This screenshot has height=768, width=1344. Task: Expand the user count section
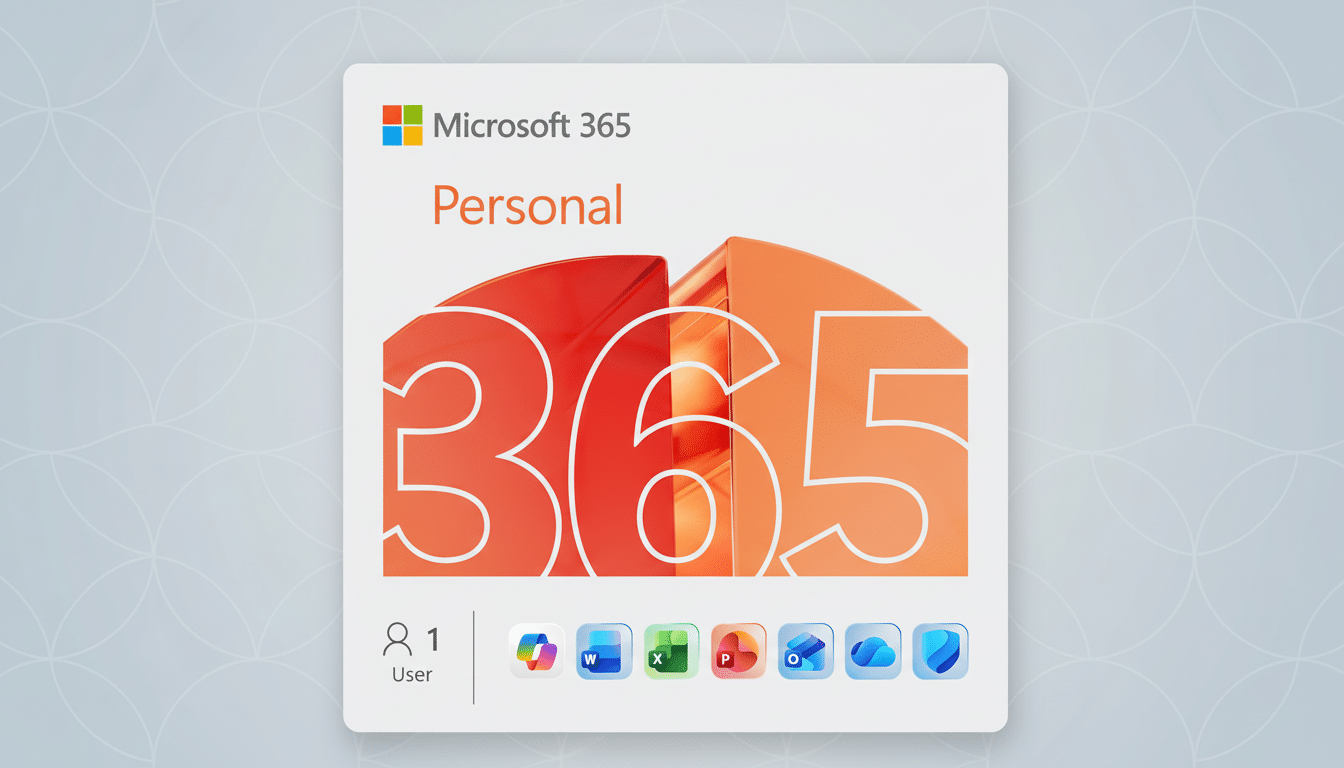coord(412,655)
